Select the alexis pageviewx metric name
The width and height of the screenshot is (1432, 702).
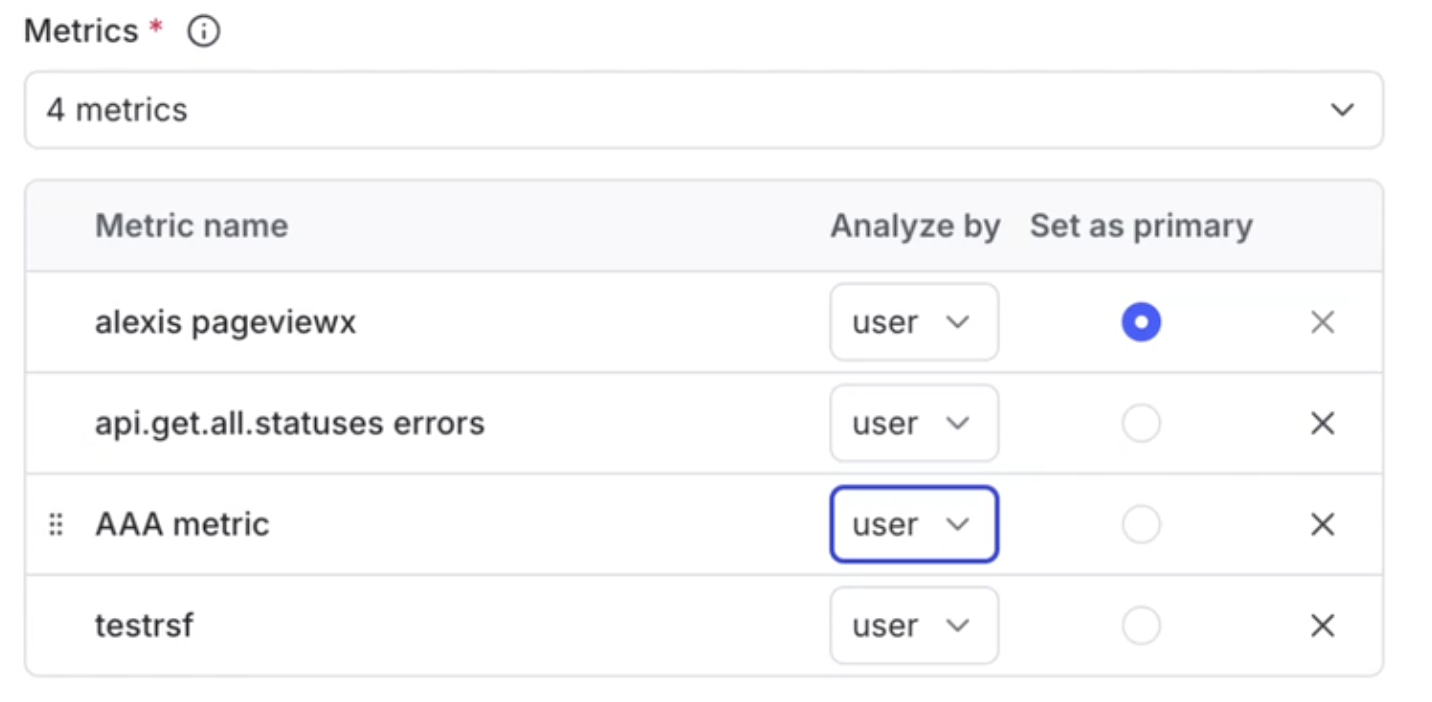(225, 323)
